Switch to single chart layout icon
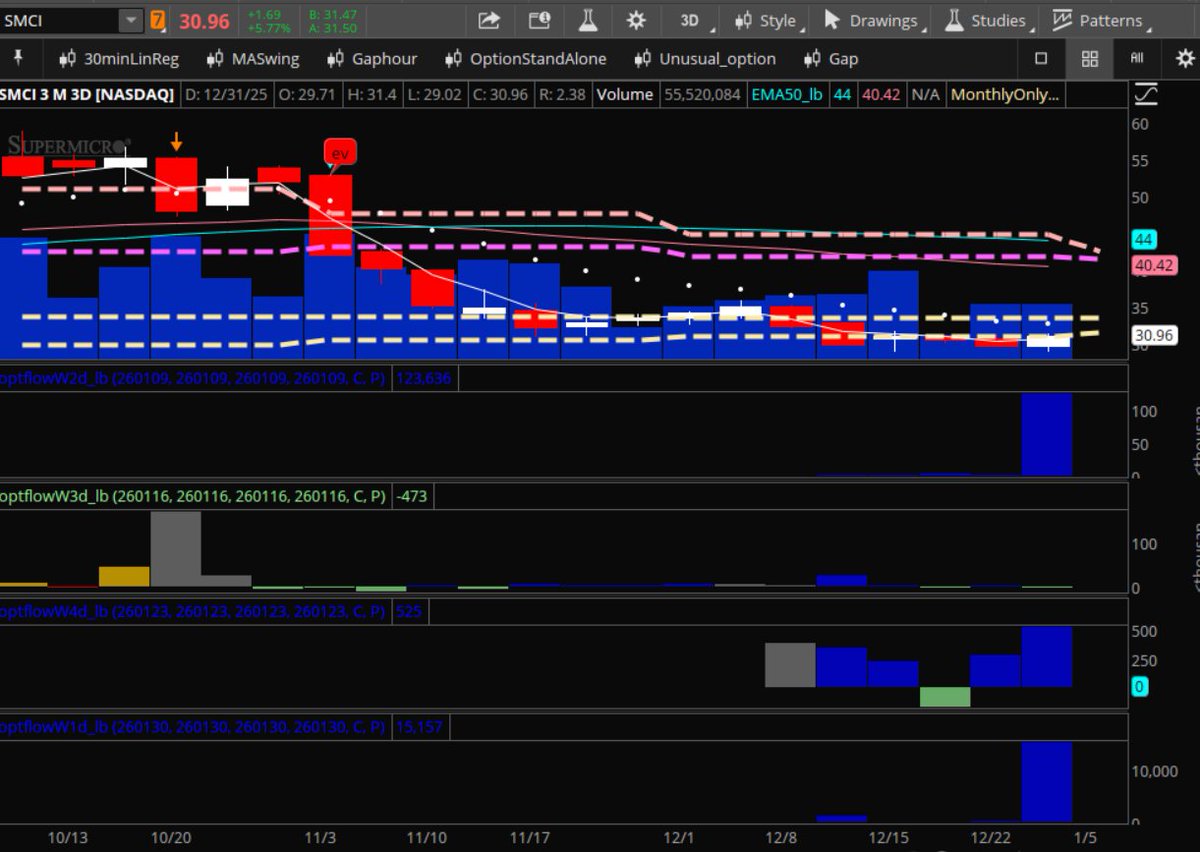The height and width of the screenshot is (852, 1200). click(1041, 59)
